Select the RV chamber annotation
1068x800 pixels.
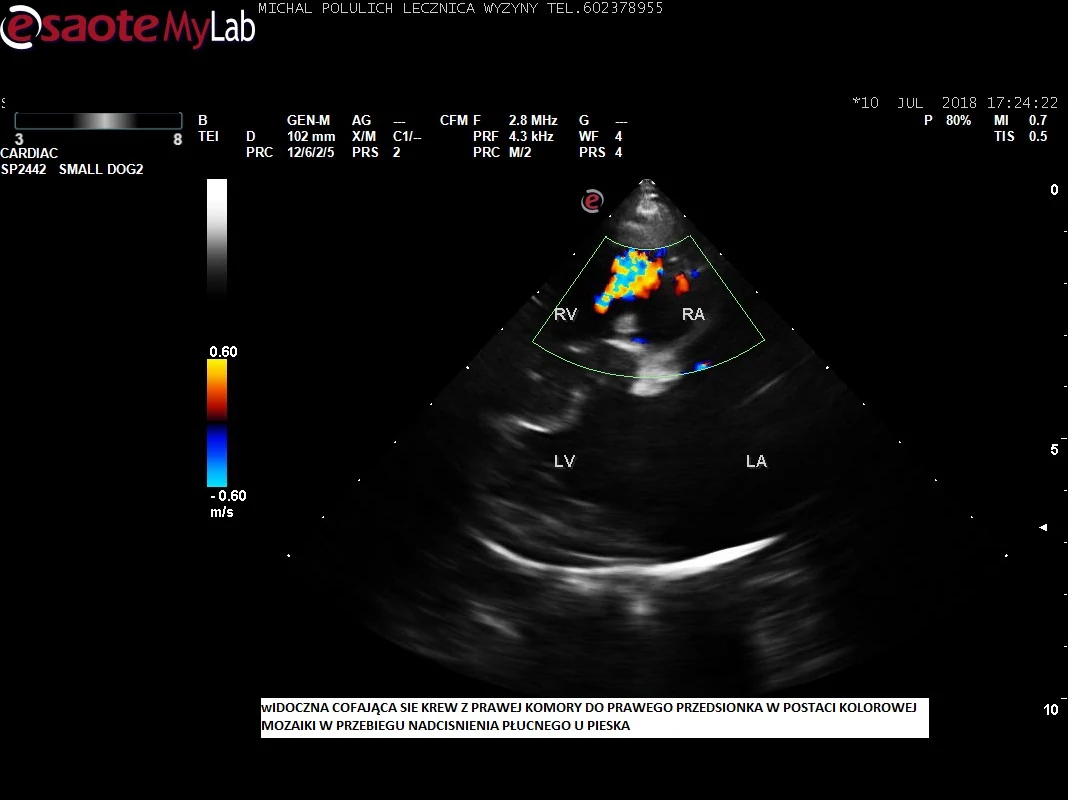[565, 314]
